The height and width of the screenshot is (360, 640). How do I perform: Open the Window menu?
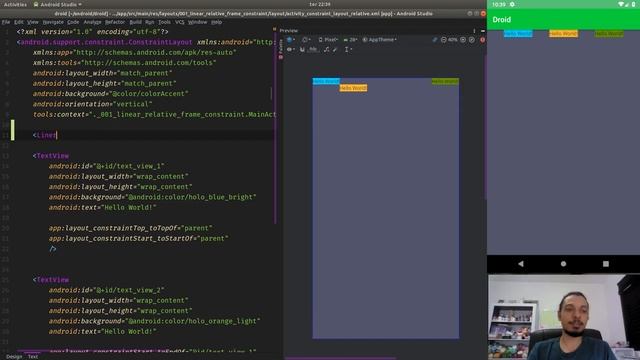pyautogui.click(x=198, y=22)
